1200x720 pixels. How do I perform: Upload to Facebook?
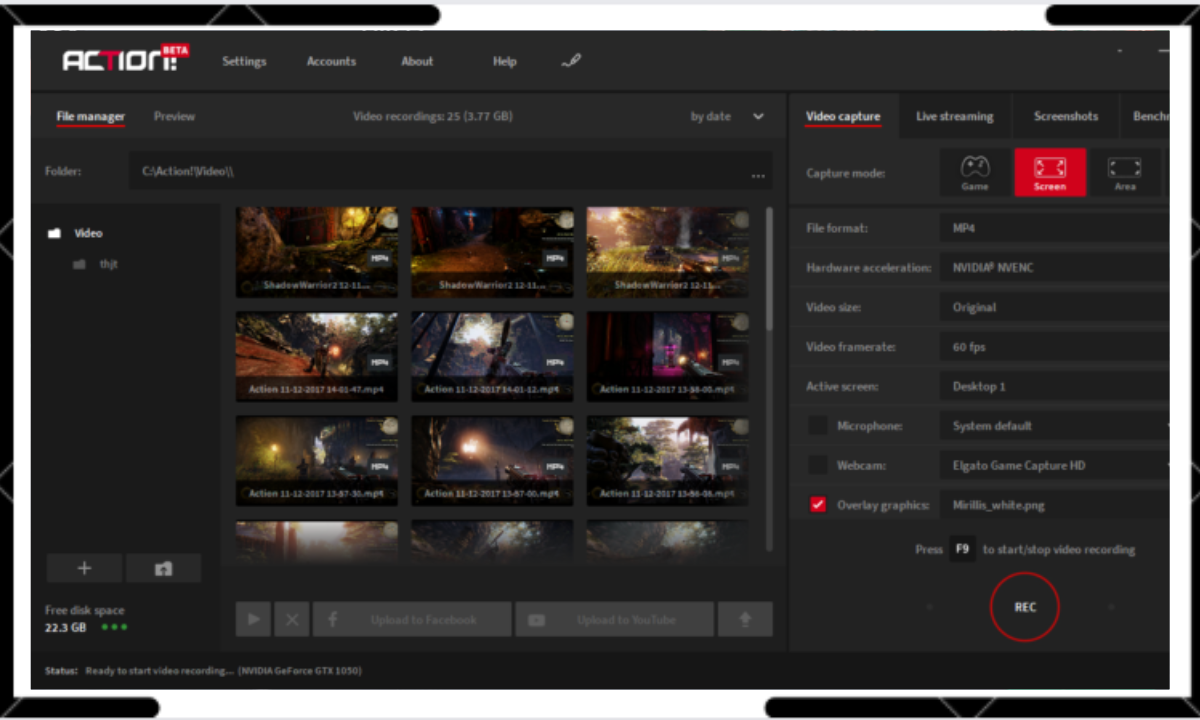(x=412, y=620)
